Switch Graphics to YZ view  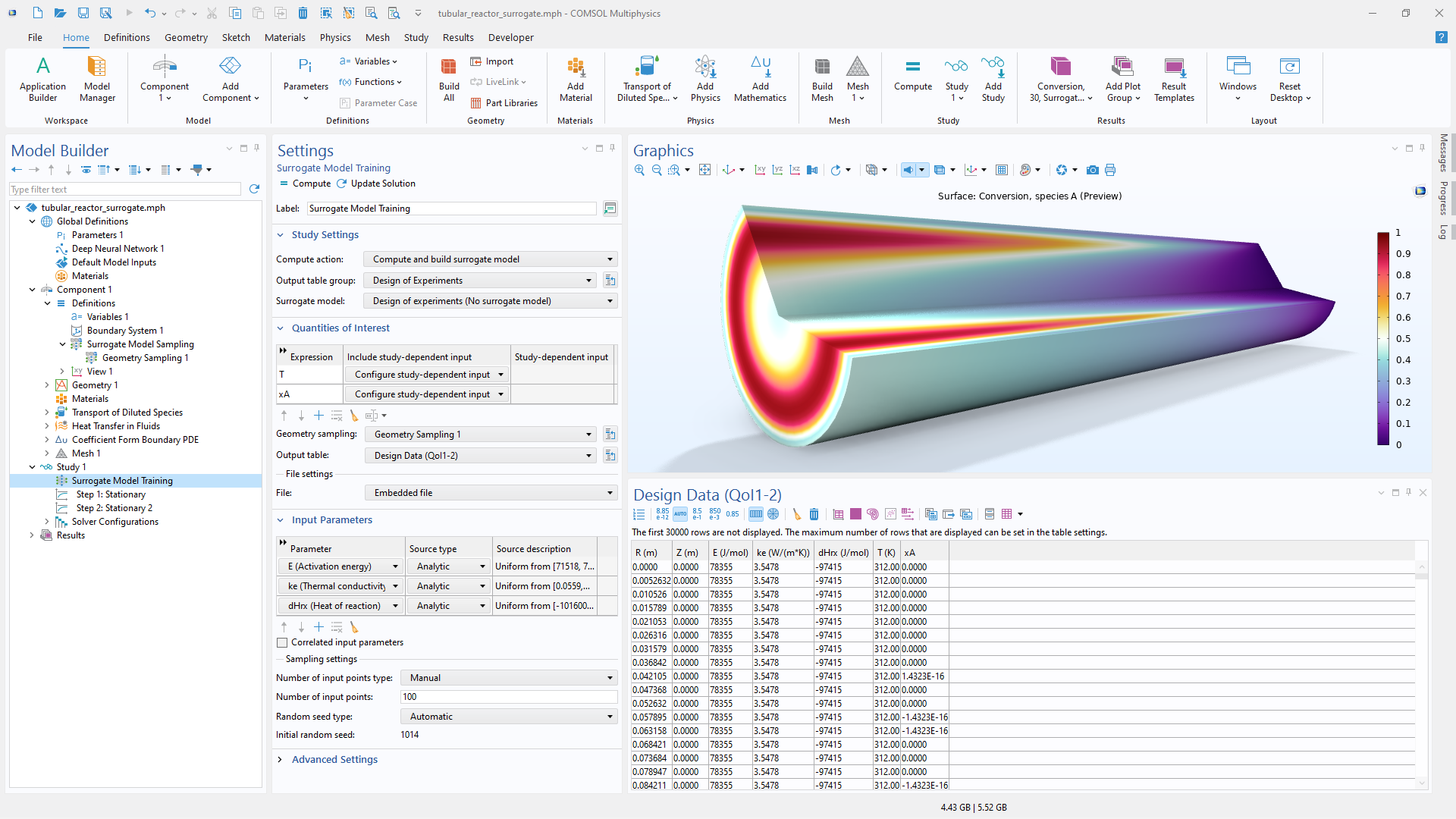(777, 171)
